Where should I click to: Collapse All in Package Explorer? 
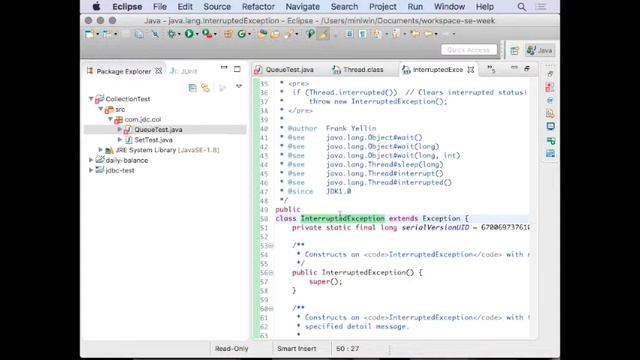pos(193,88)
